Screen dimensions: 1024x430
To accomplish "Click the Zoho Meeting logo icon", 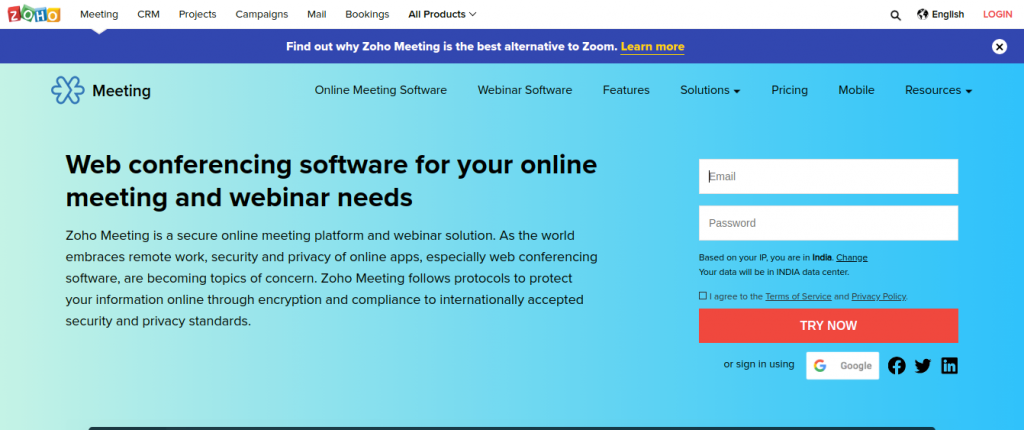I will tap(68, 90).
